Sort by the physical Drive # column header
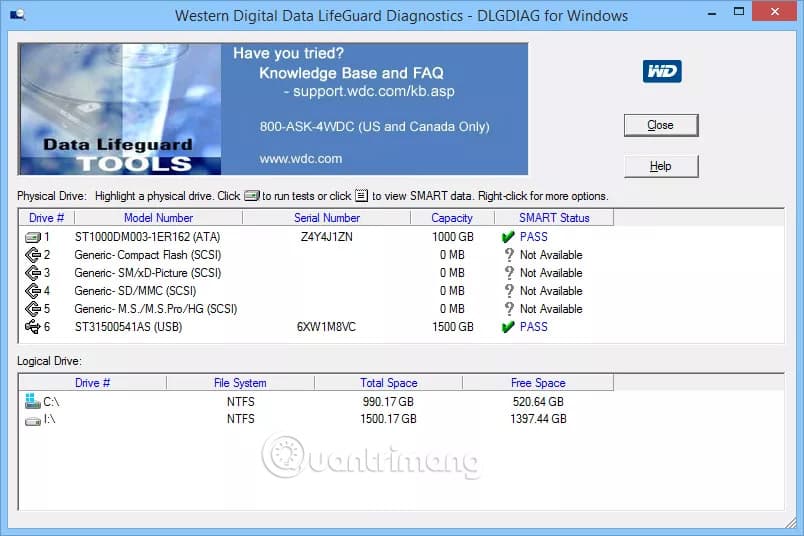The height and width of the screenshot is (536, 804). [x=46, y=217]
